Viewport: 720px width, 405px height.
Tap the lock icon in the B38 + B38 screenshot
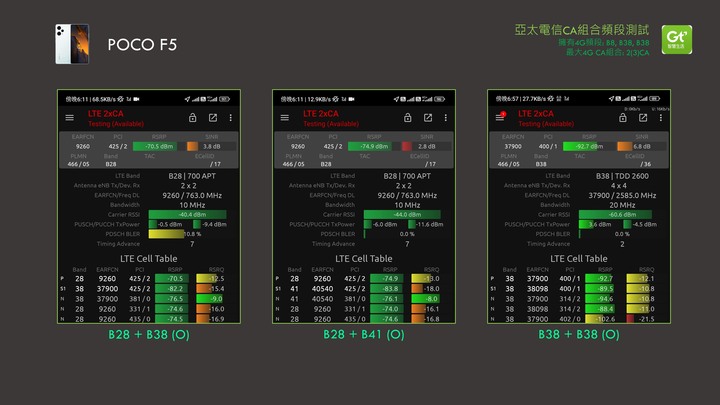pyautogui.click(x=623, y=118)
